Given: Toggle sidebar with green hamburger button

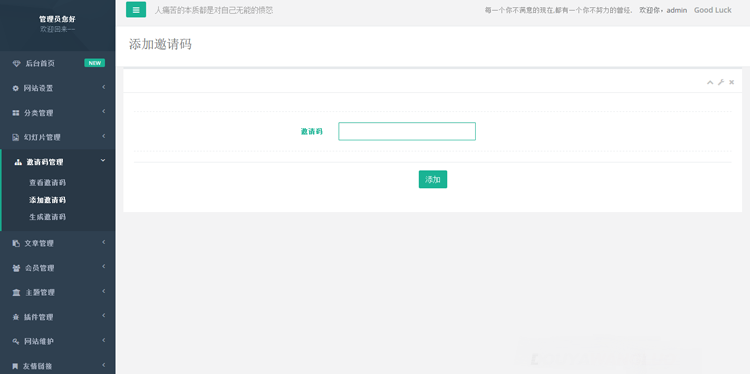Looking at the screenshot, I should [136, 10].
